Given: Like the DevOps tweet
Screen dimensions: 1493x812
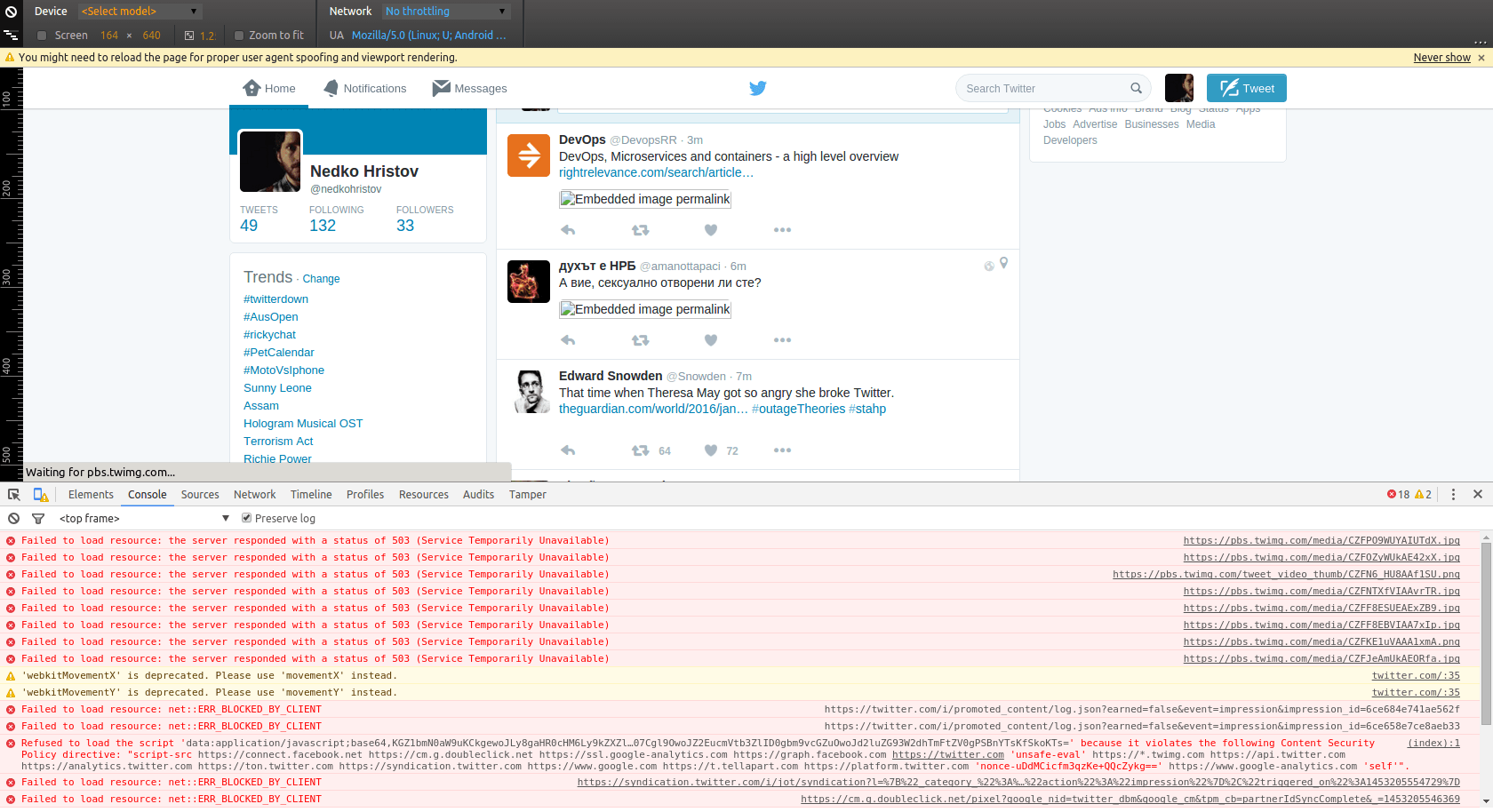Looking at the screenshot, I should [x=711, y=230].
